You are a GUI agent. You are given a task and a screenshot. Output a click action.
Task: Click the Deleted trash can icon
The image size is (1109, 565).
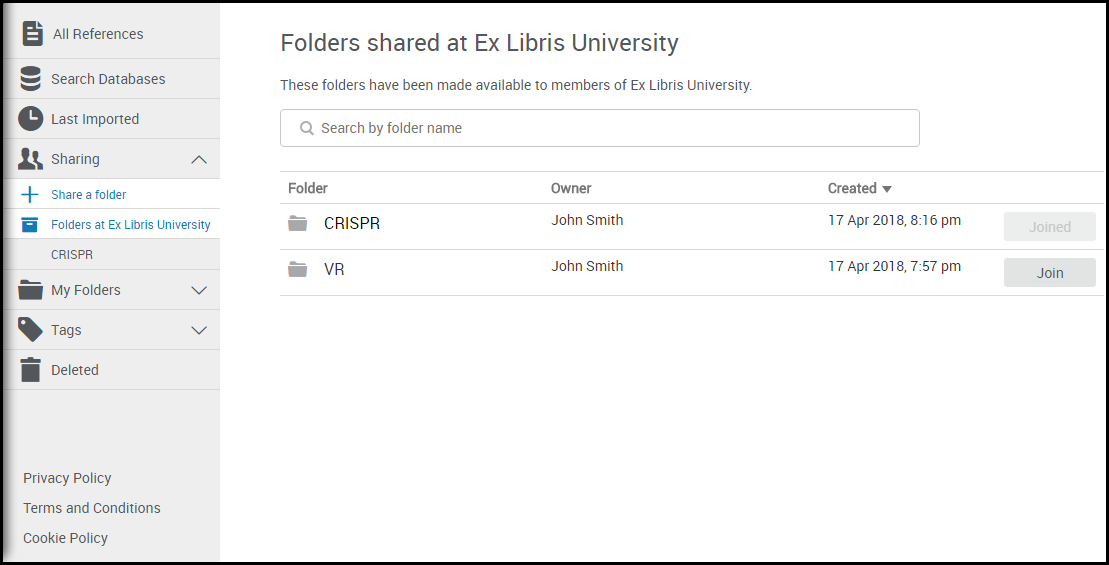(x=31, y=370)
